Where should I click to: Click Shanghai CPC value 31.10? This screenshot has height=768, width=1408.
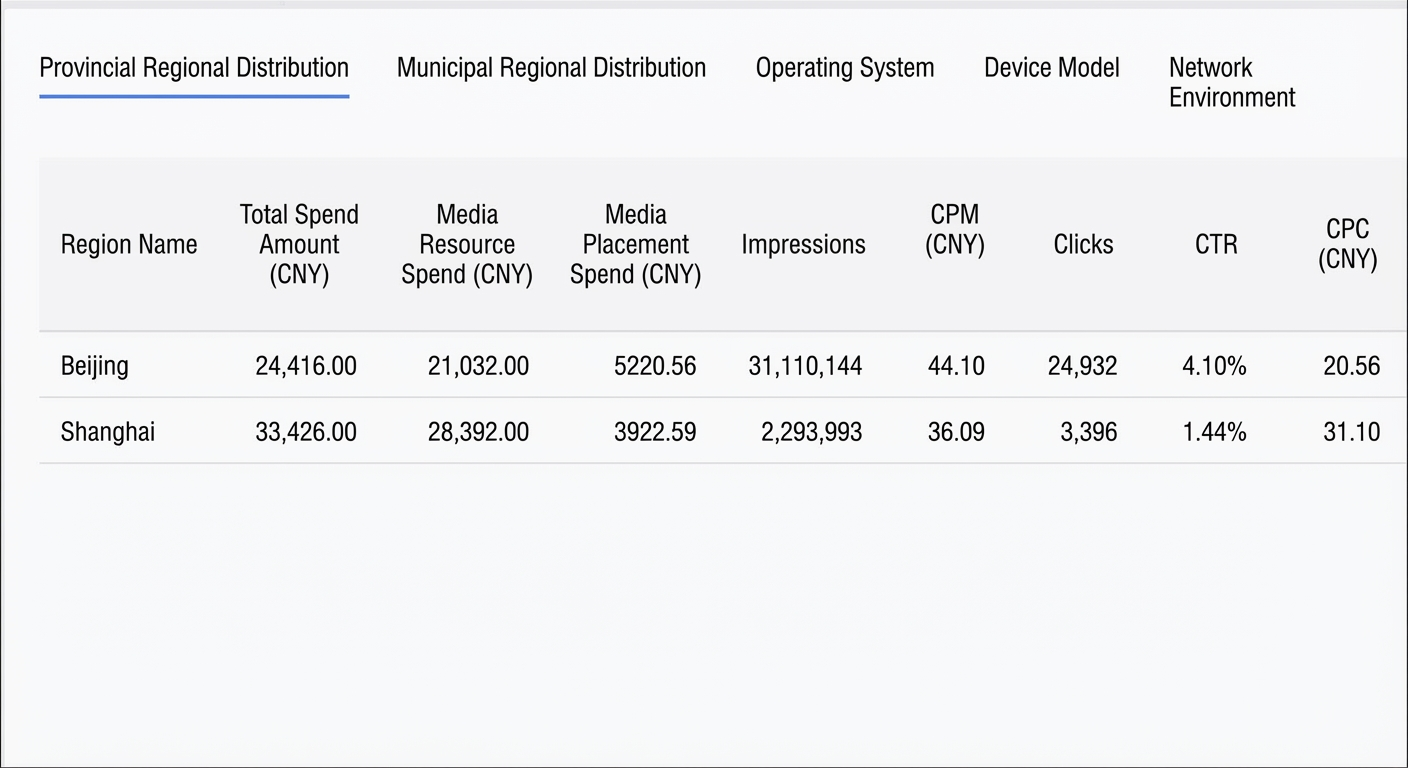pos(1351,431)
